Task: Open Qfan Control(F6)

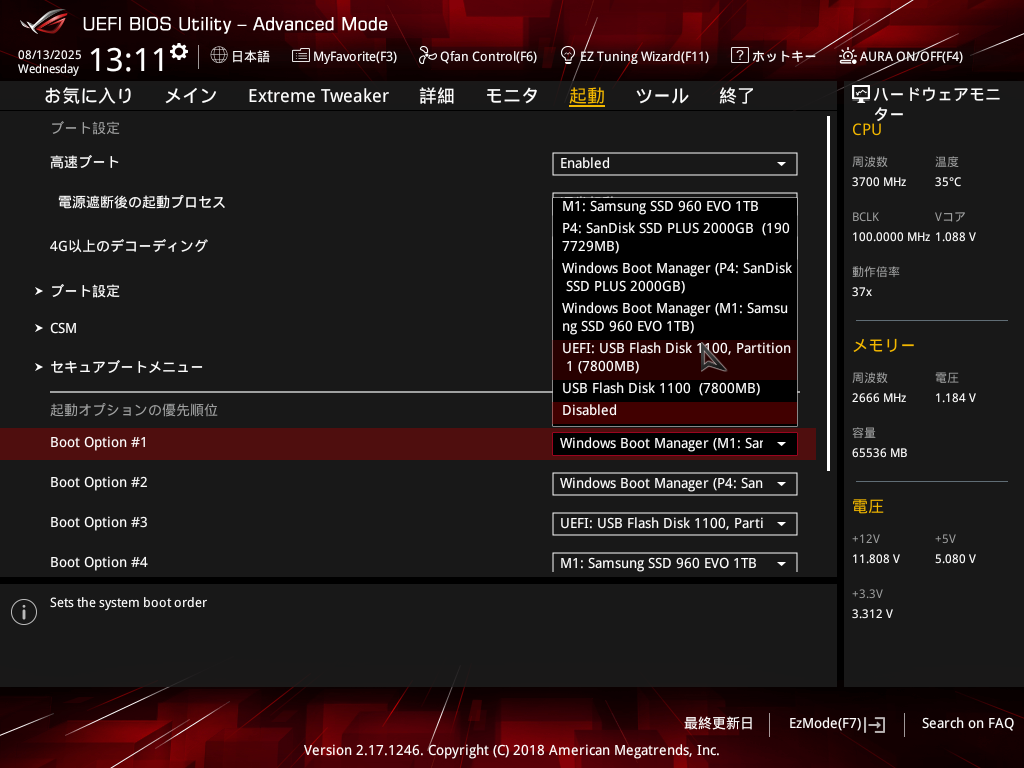Action: 478,56
